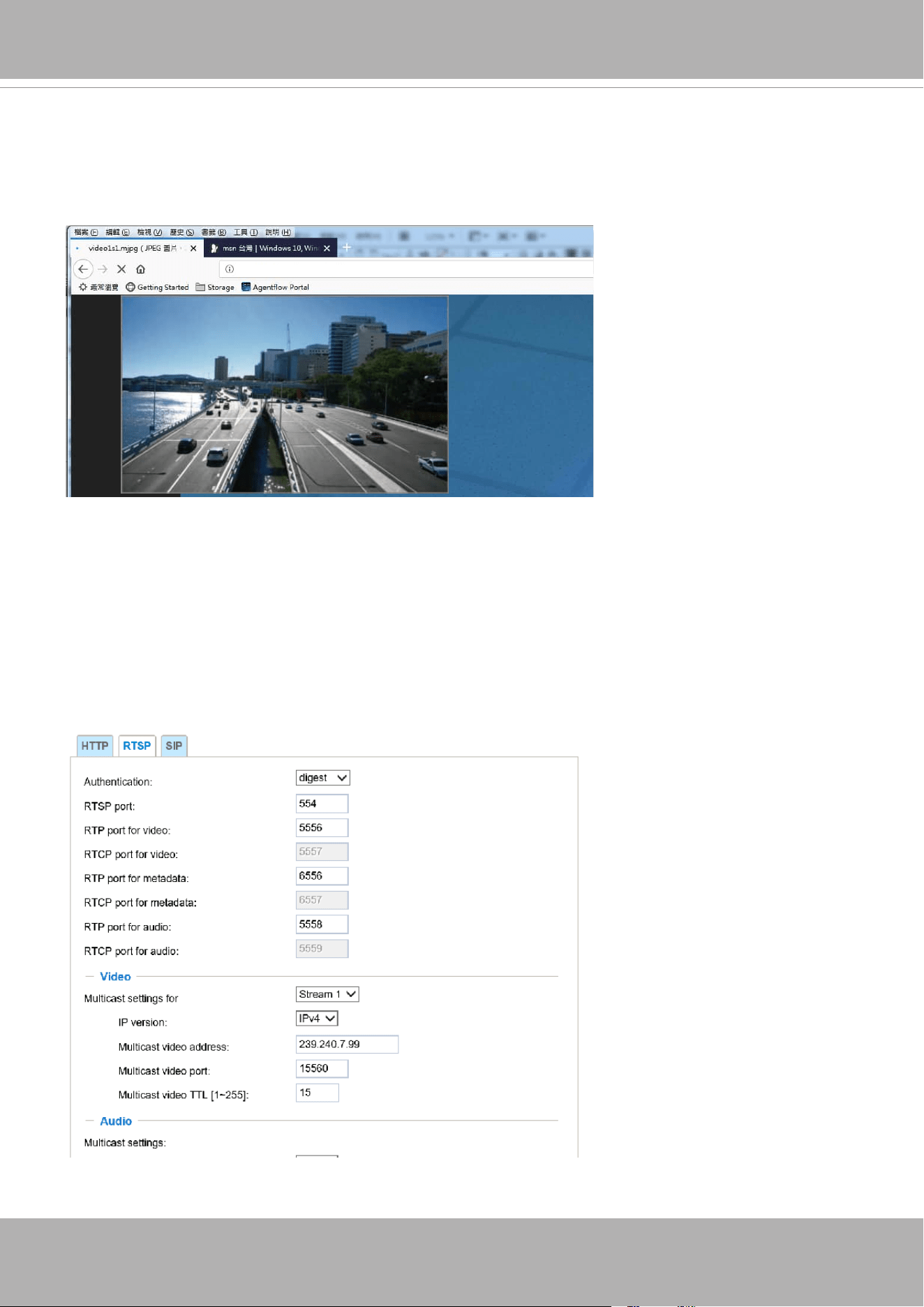
Task: Select the RTSP tab
Action: coord(137,746)
